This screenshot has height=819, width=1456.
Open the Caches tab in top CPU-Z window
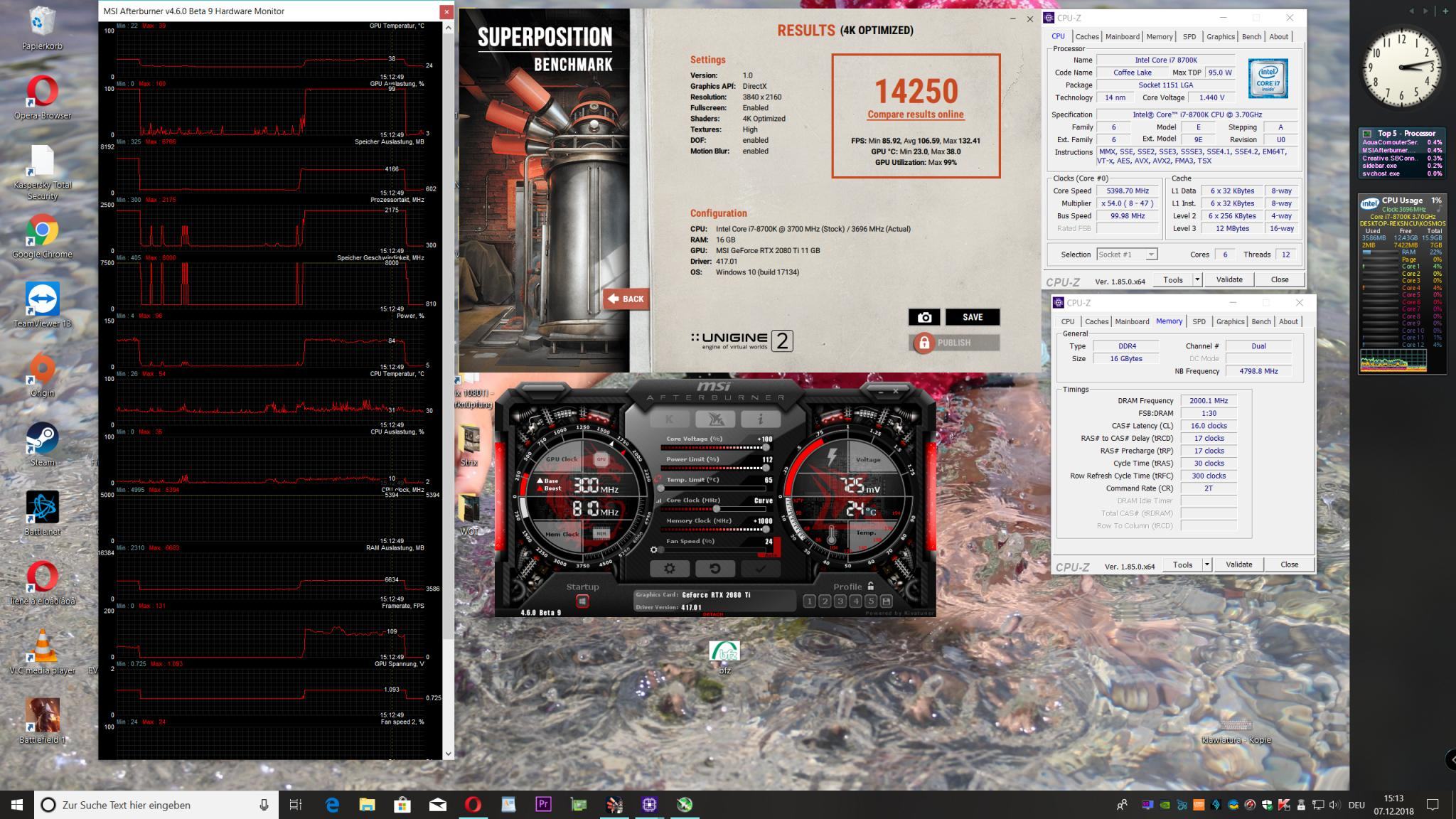tap(1086, 36)
